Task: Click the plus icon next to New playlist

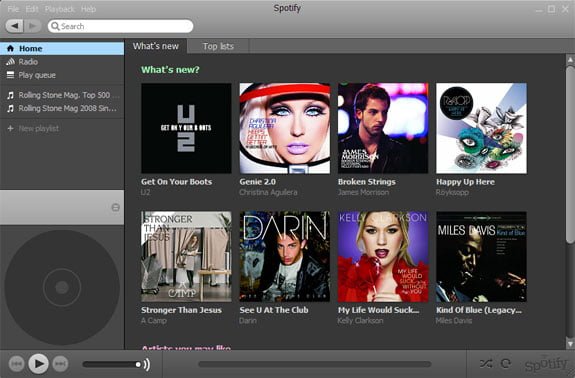Action: (10, 128)
